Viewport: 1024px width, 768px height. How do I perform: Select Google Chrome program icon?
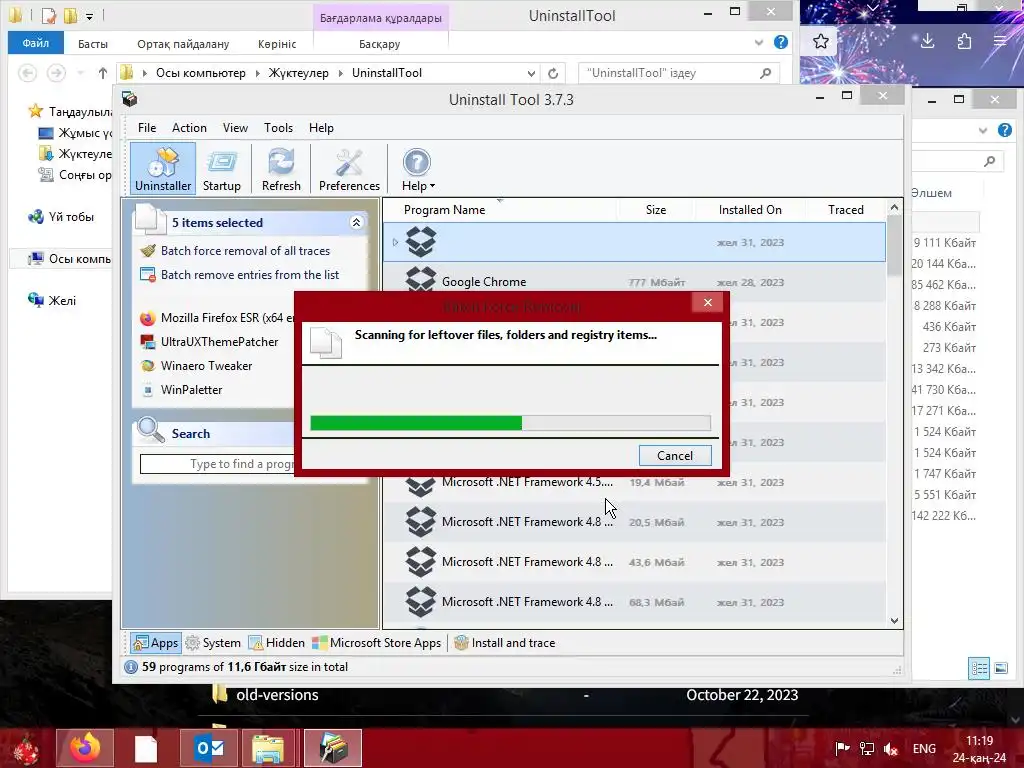[x=421, y=281]
